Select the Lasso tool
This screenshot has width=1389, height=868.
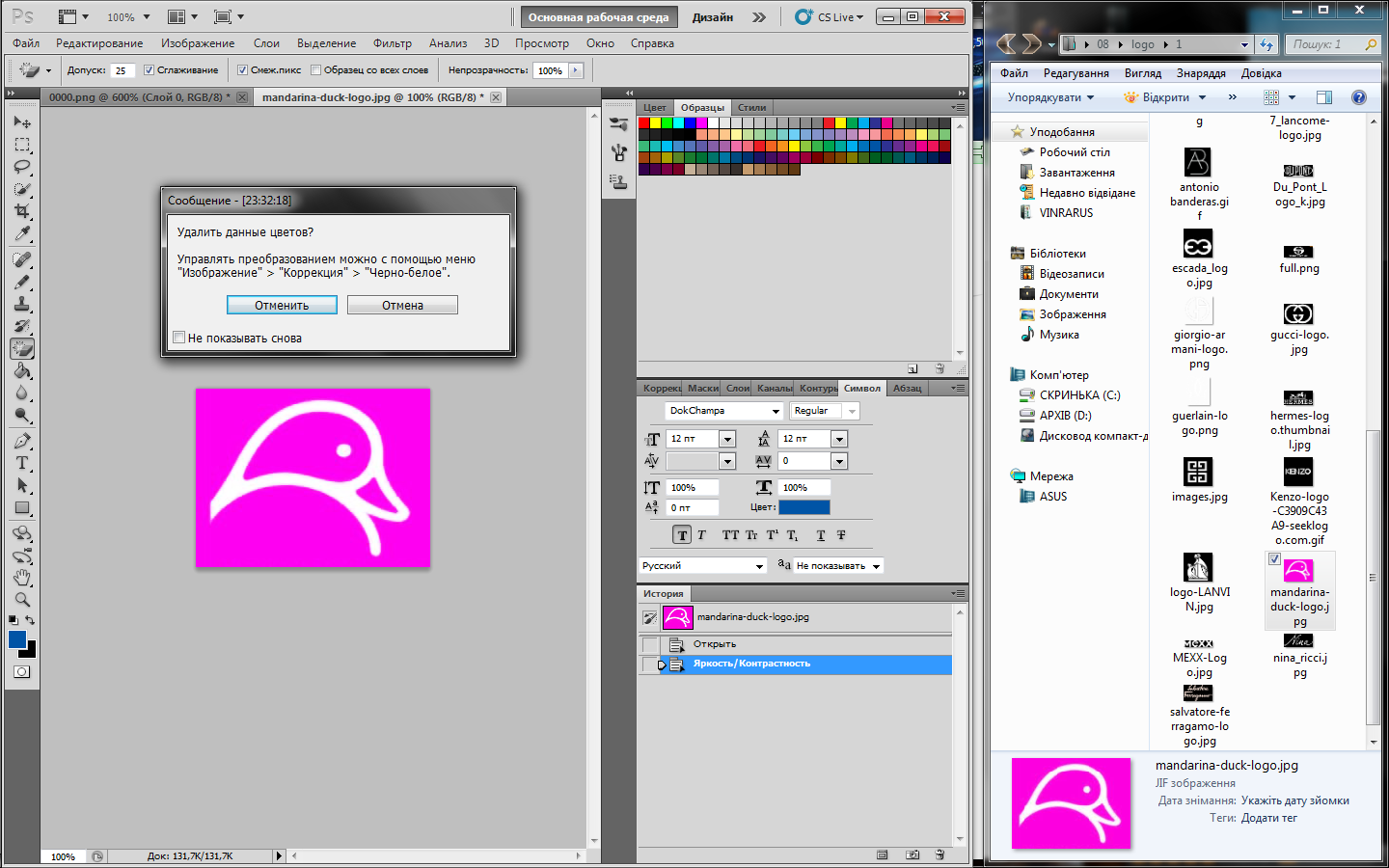pyautogui.click(x=22, y=167)
